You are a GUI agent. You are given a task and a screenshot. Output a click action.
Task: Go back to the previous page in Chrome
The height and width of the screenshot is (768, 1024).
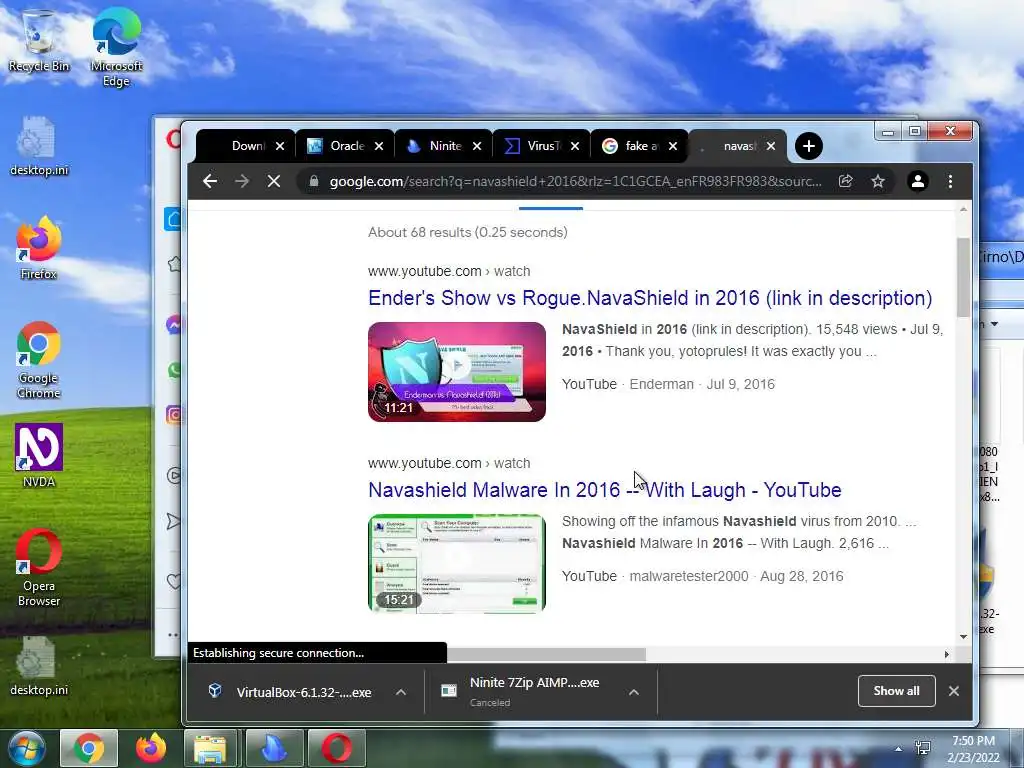click(x=210, y=181)
